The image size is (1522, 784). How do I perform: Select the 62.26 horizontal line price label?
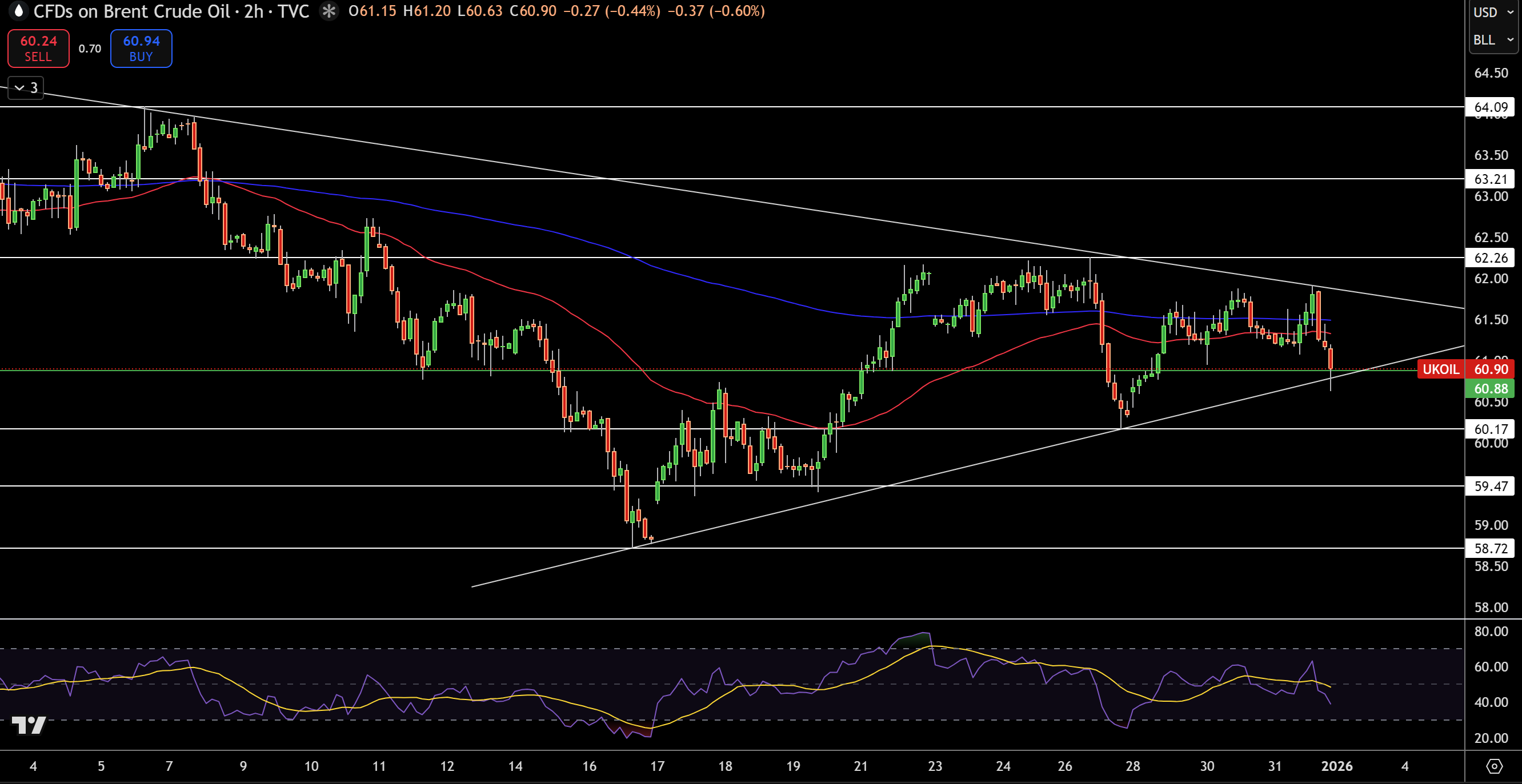click(x=1490, y=258)
